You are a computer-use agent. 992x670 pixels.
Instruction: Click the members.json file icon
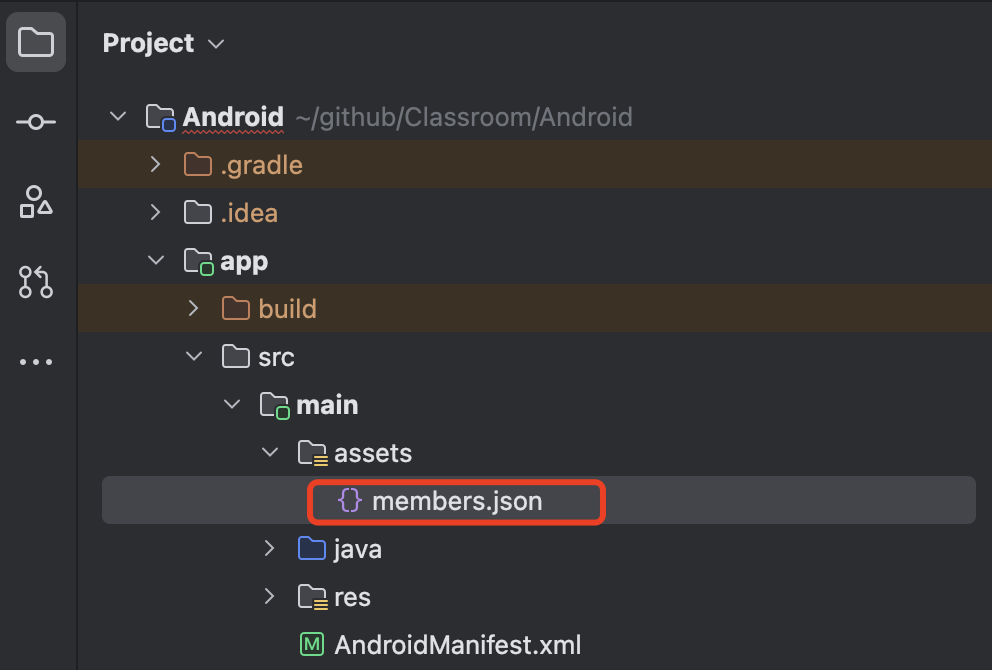point(349,501)
